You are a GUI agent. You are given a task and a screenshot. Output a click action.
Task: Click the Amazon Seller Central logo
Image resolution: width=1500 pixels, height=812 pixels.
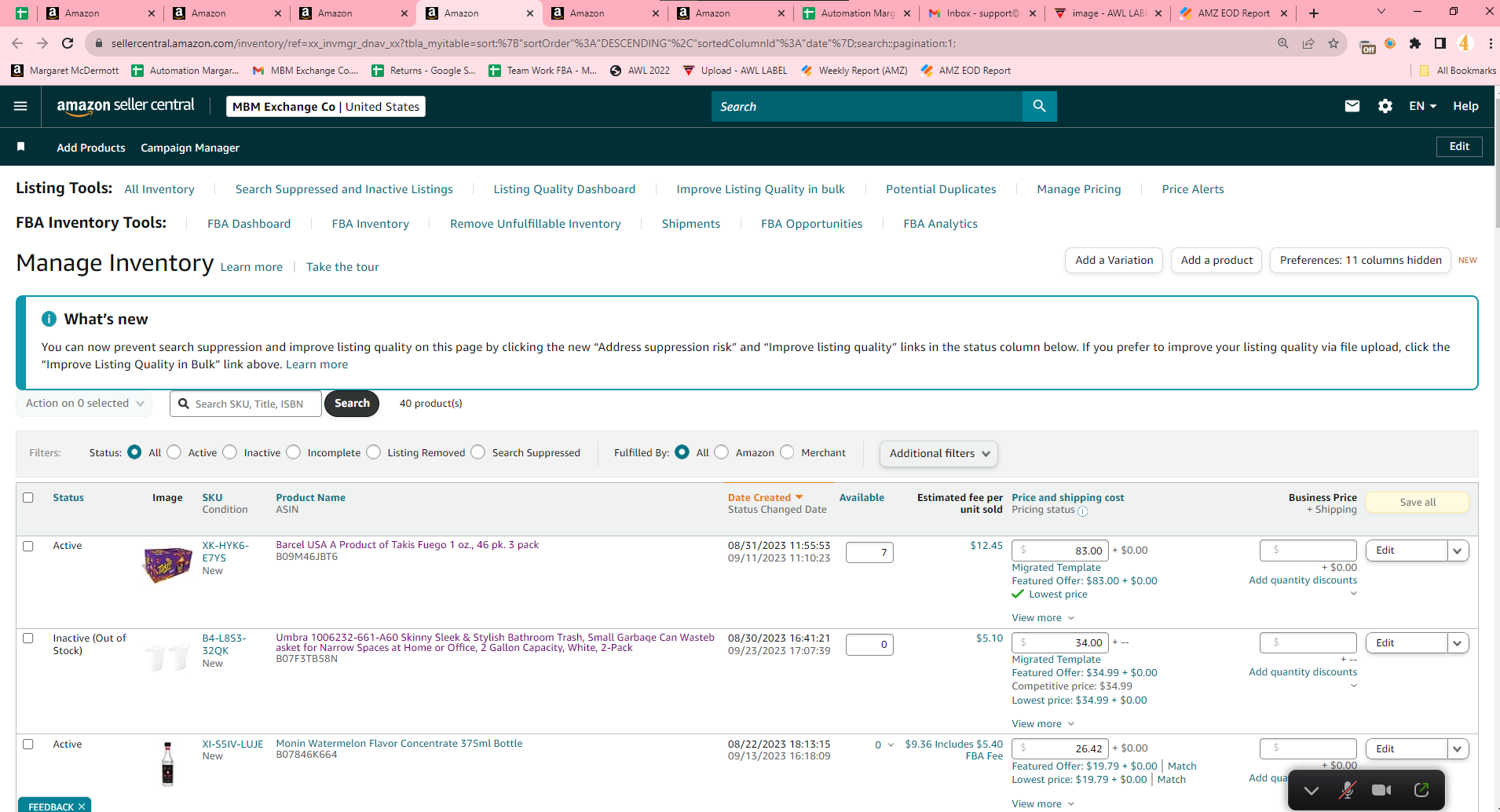pyautogui.click(x=126, y=106)
